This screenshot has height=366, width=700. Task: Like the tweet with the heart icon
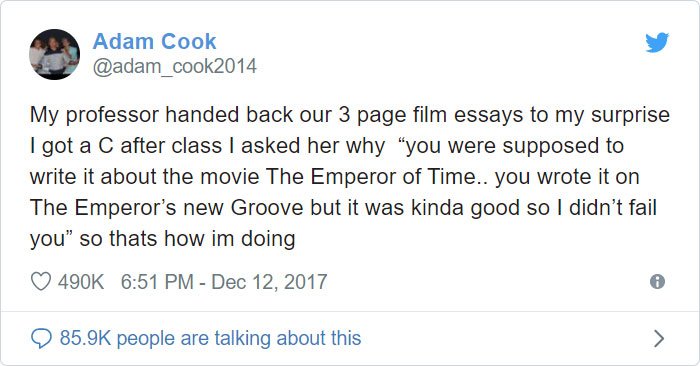click(41, 282)
